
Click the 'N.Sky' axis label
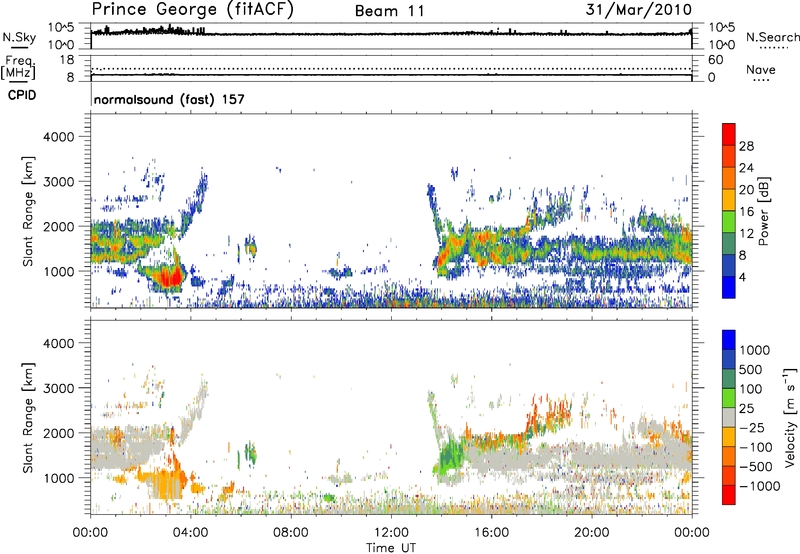pyautogui.click(x=19, y=37)
